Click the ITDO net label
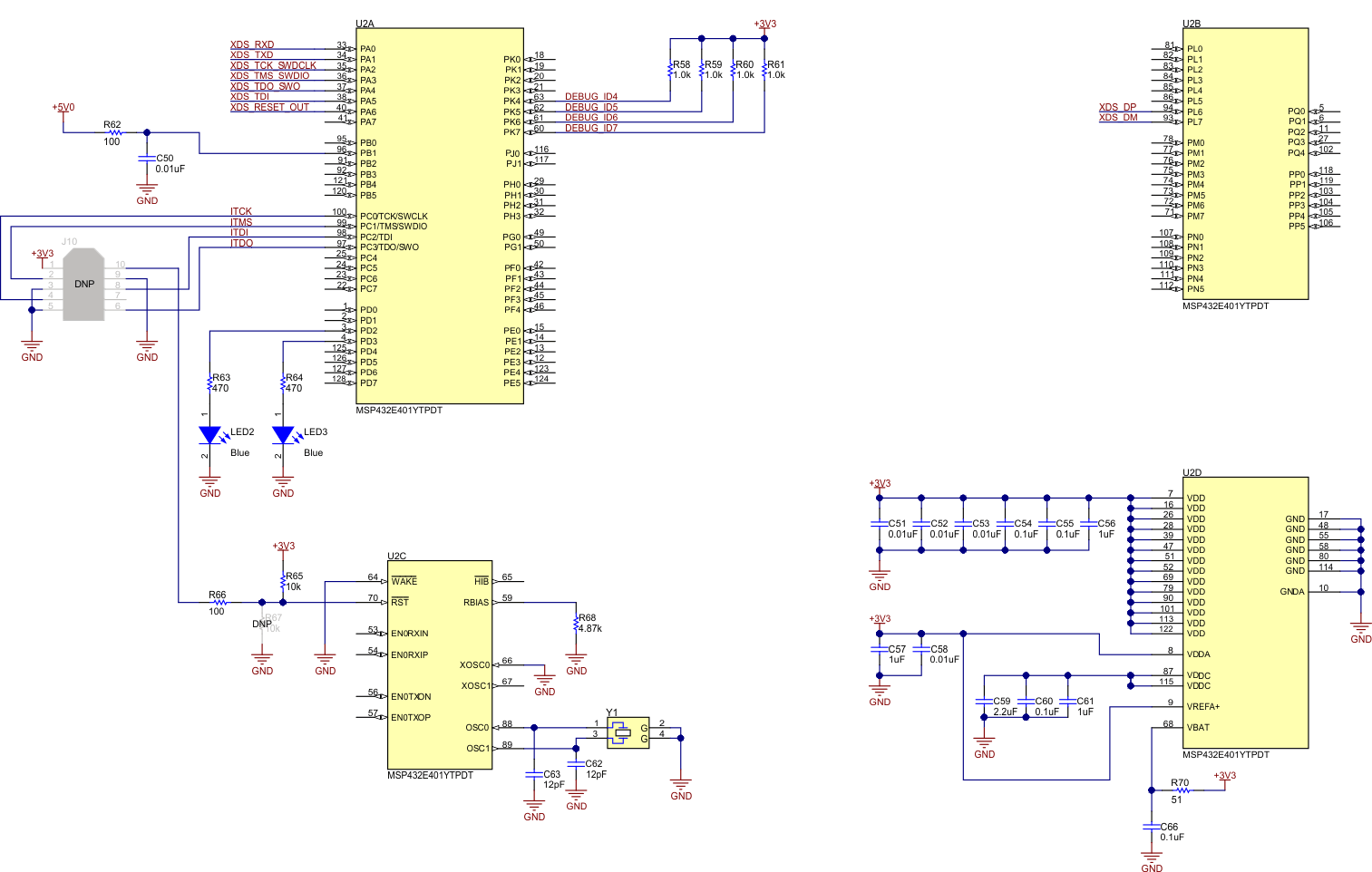The image size is (1372, 872). [x=241, y=243]
